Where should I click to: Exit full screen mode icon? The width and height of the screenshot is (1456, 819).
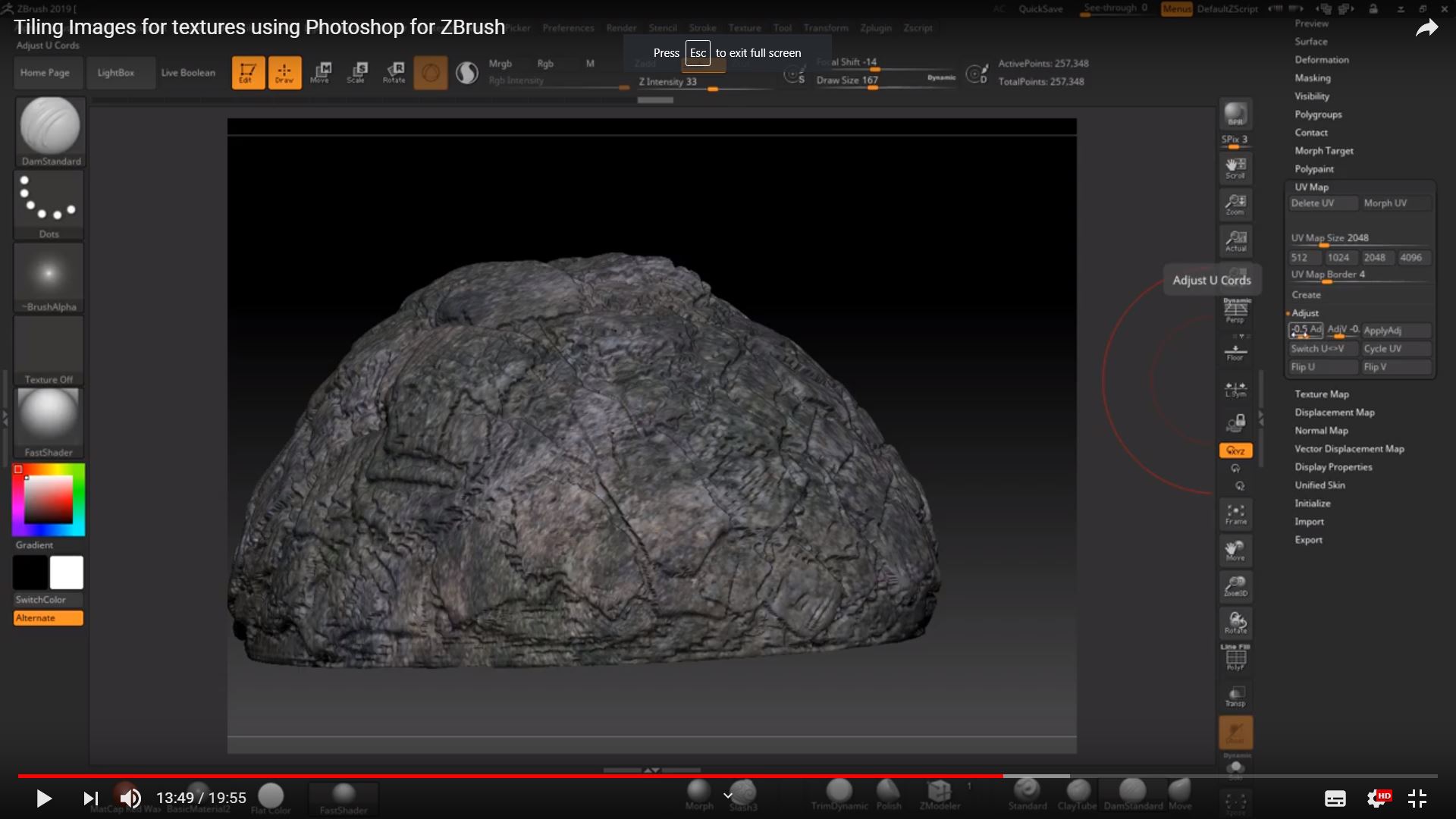tap(1417, 798)
